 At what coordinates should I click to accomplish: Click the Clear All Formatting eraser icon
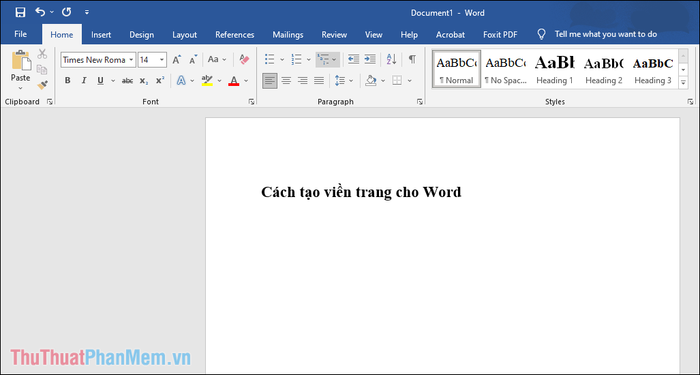point(244,59)
